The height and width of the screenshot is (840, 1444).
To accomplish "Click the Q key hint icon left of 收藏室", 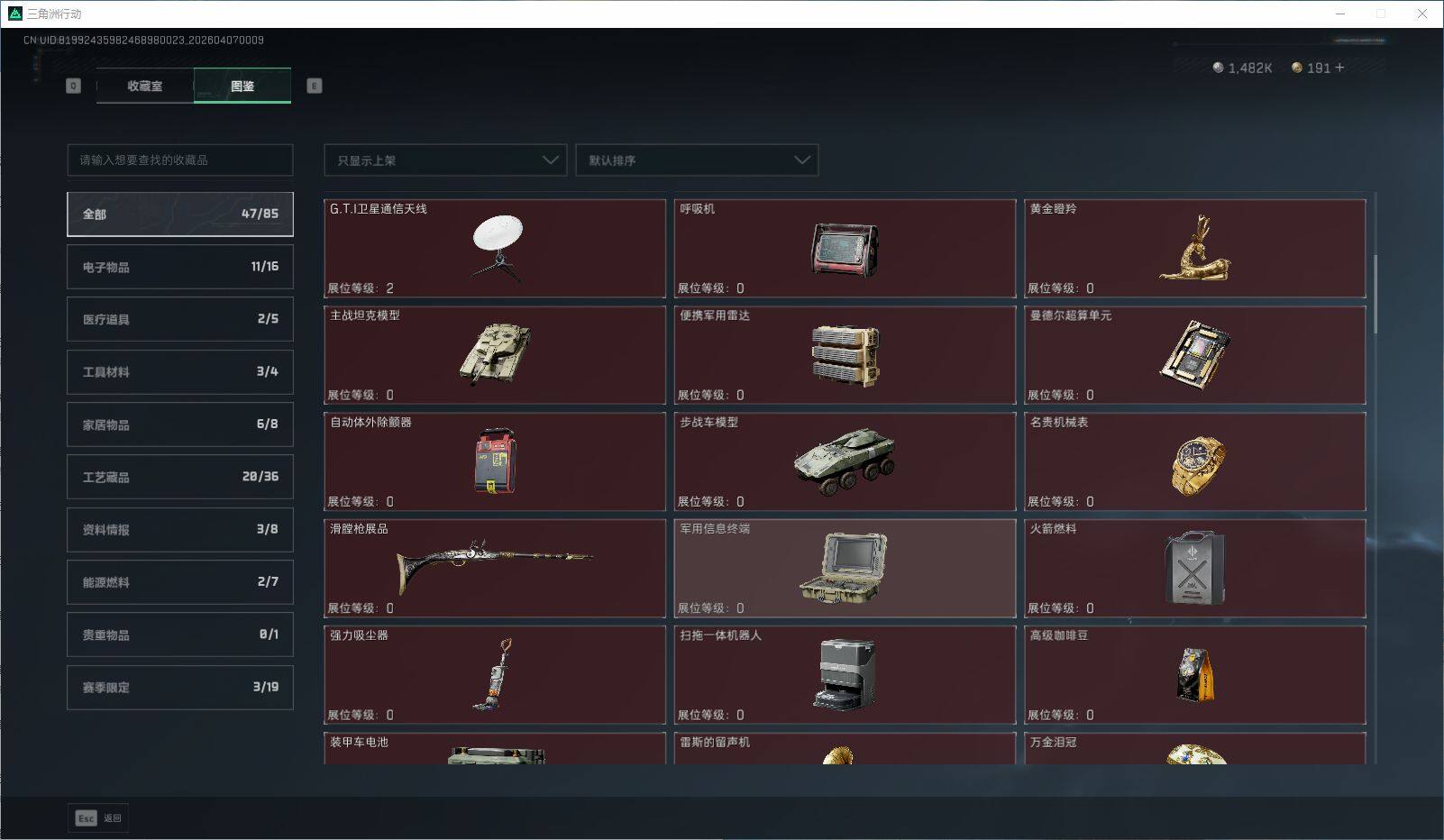I will pos(73,86).
